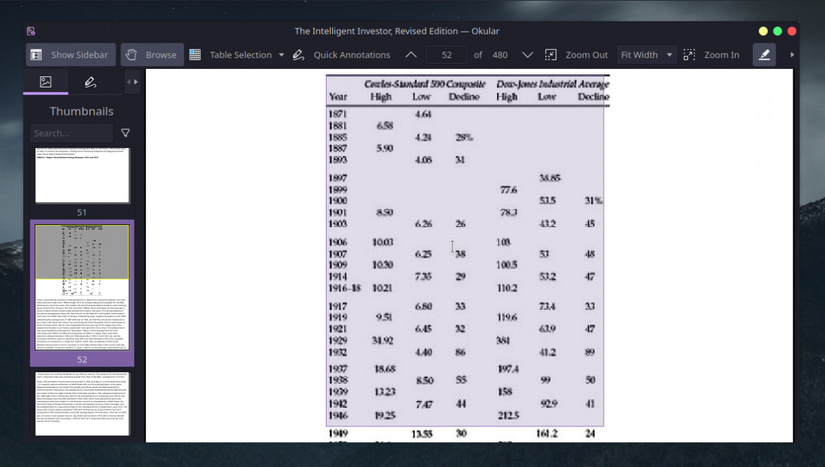
Task: Select the page 51 thumbnail
Action: point(82,175)
